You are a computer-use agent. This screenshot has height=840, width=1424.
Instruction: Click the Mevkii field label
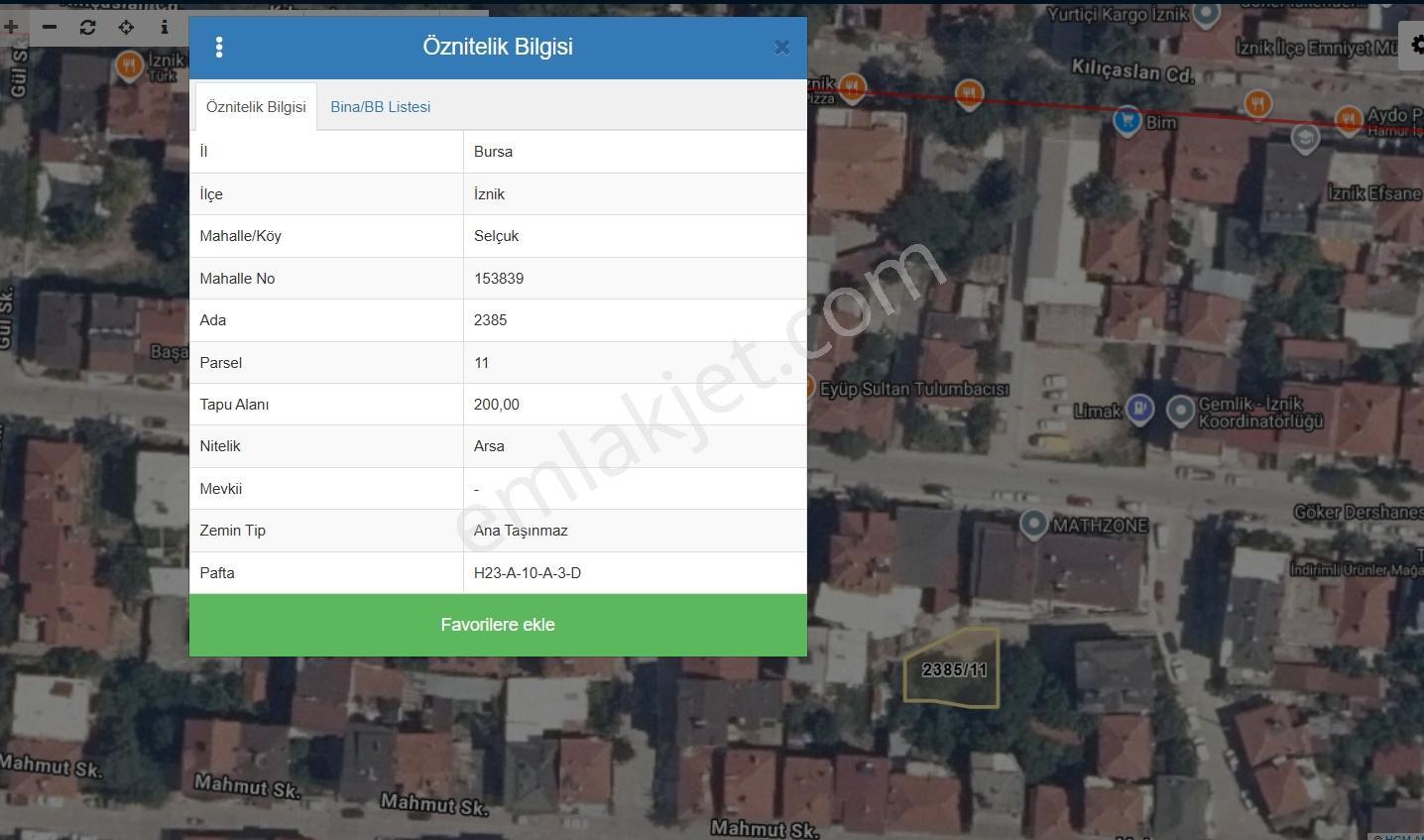point(220,489)
